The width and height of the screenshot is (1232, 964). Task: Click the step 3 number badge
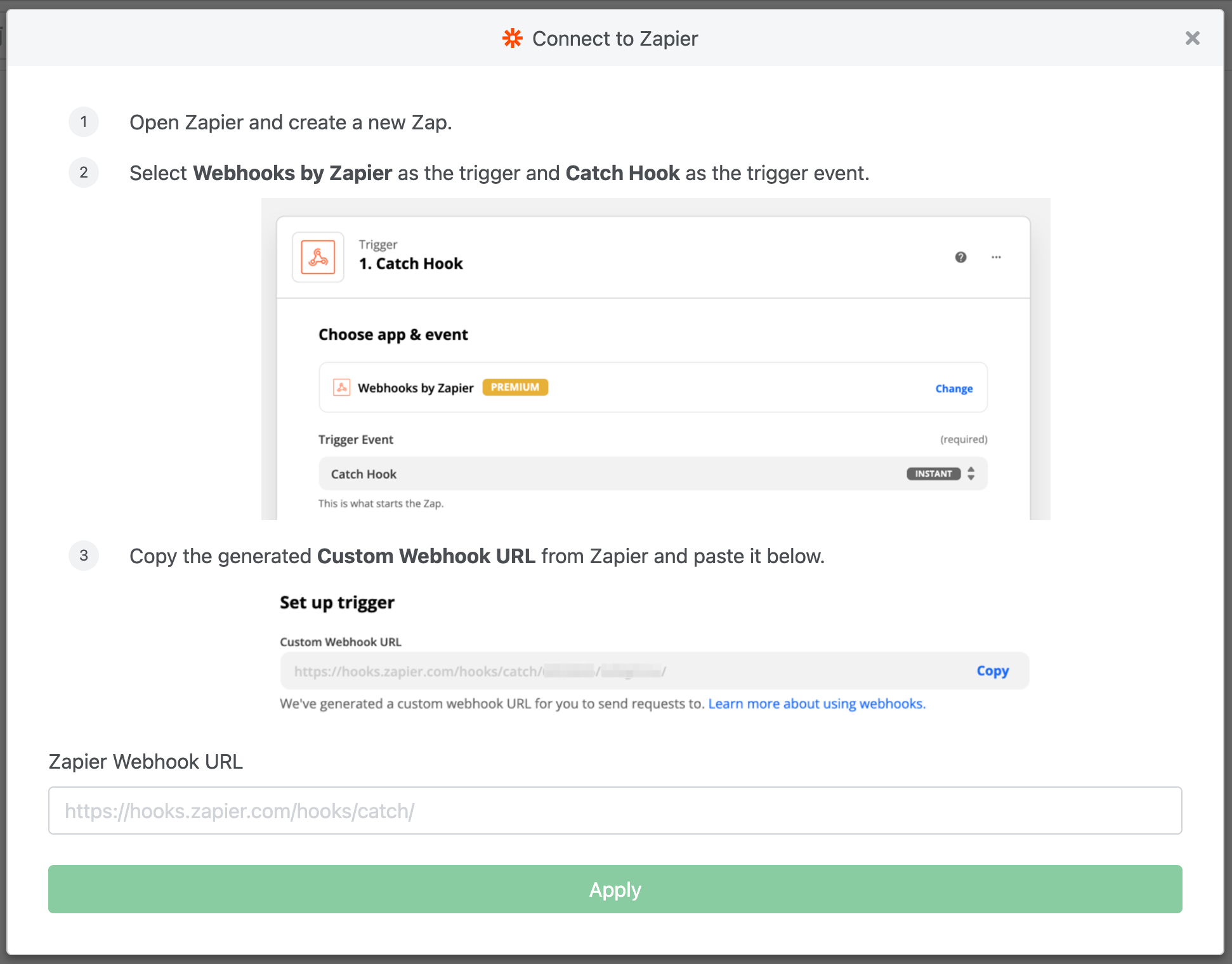click(84, 556)
